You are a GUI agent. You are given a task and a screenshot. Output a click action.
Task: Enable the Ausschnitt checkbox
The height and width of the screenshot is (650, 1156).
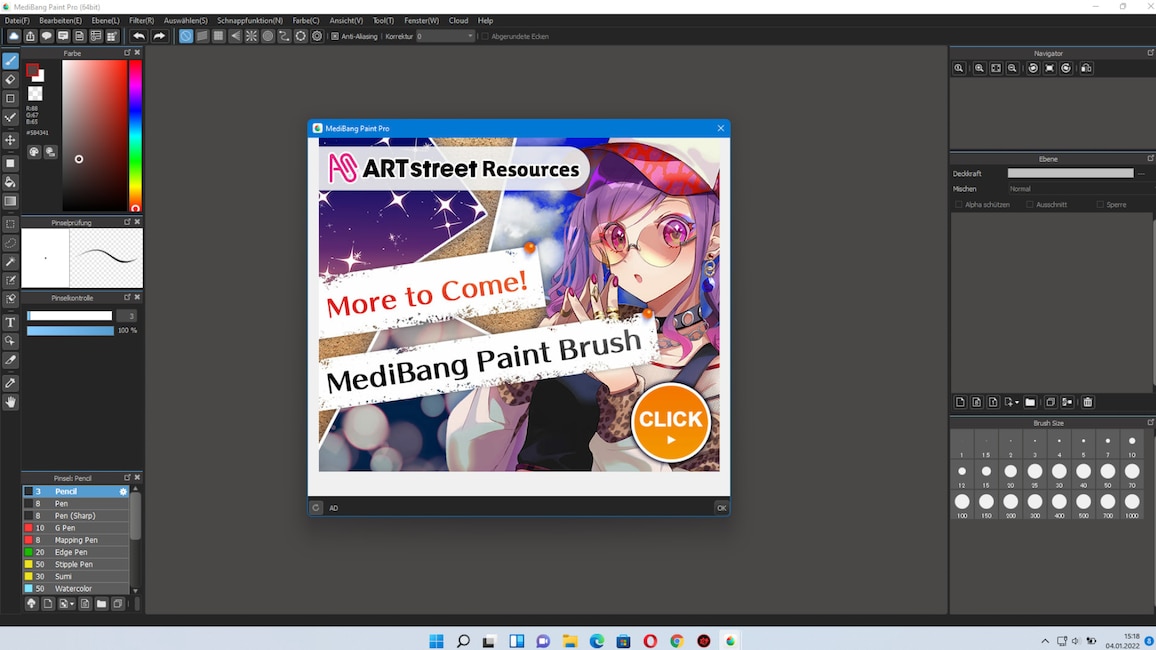tap(1030, 205)
